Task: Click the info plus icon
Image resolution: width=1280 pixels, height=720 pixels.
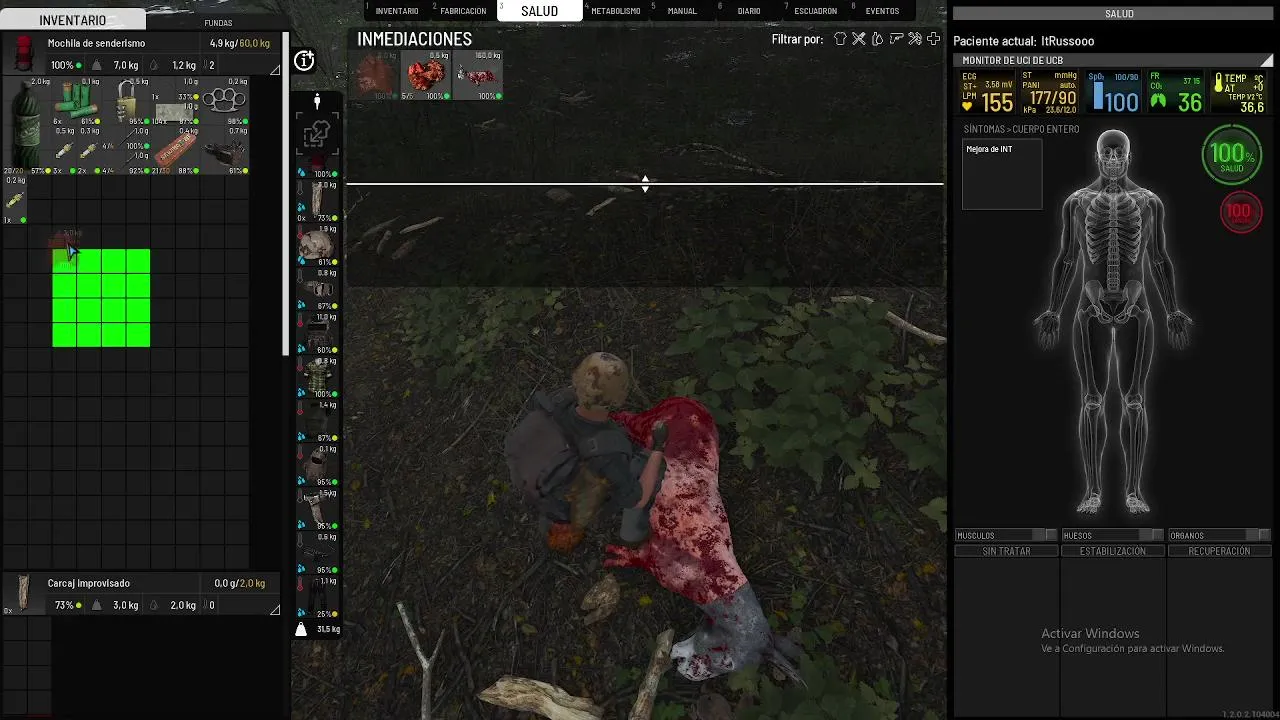Action: click(x=304, y=61)
